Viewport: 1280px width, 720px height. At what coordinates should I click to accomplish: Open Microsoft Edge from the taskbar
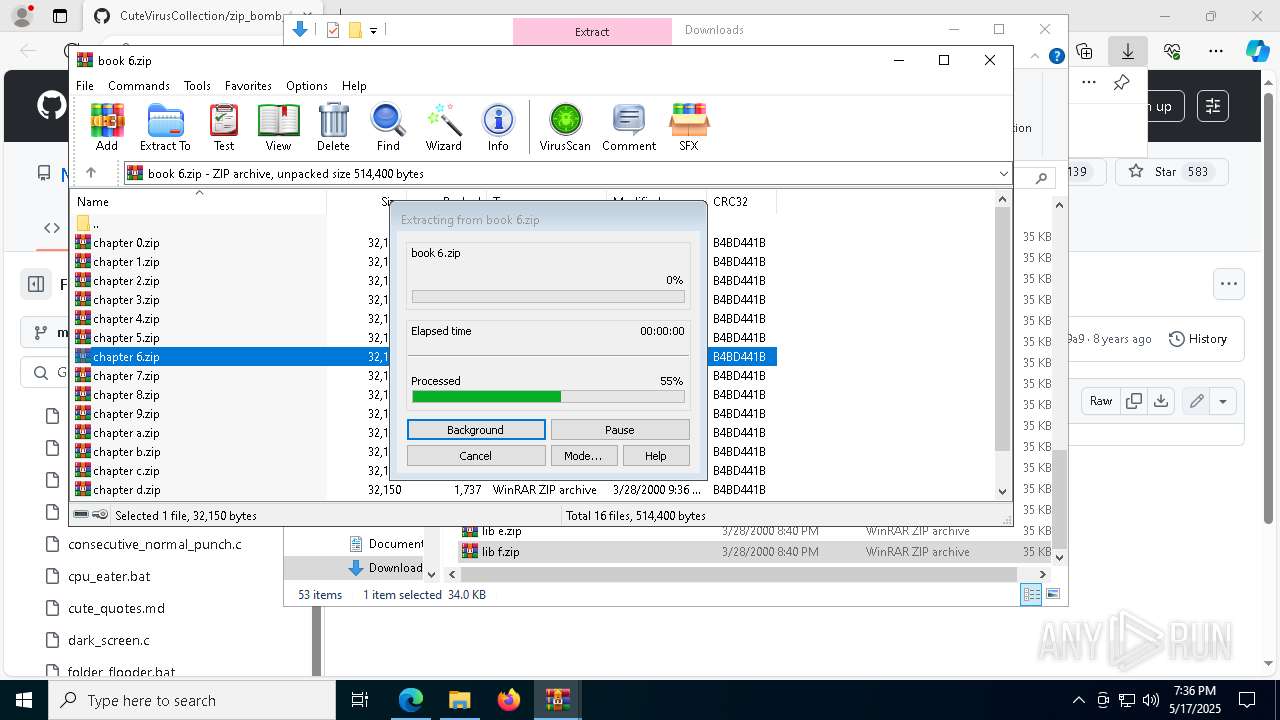(x=411, y=700)
